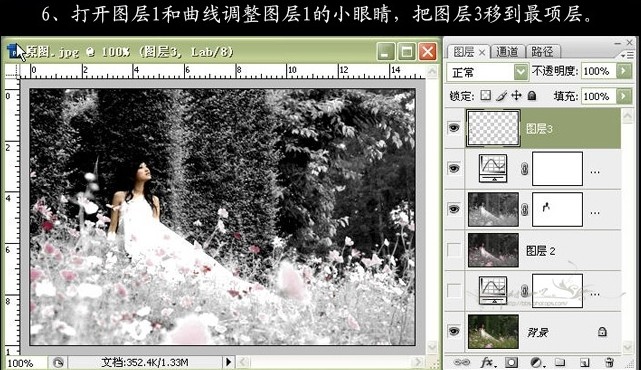
Task: Click the photo thumbnail of the masked layer
Action: click(x=493, y=209)
